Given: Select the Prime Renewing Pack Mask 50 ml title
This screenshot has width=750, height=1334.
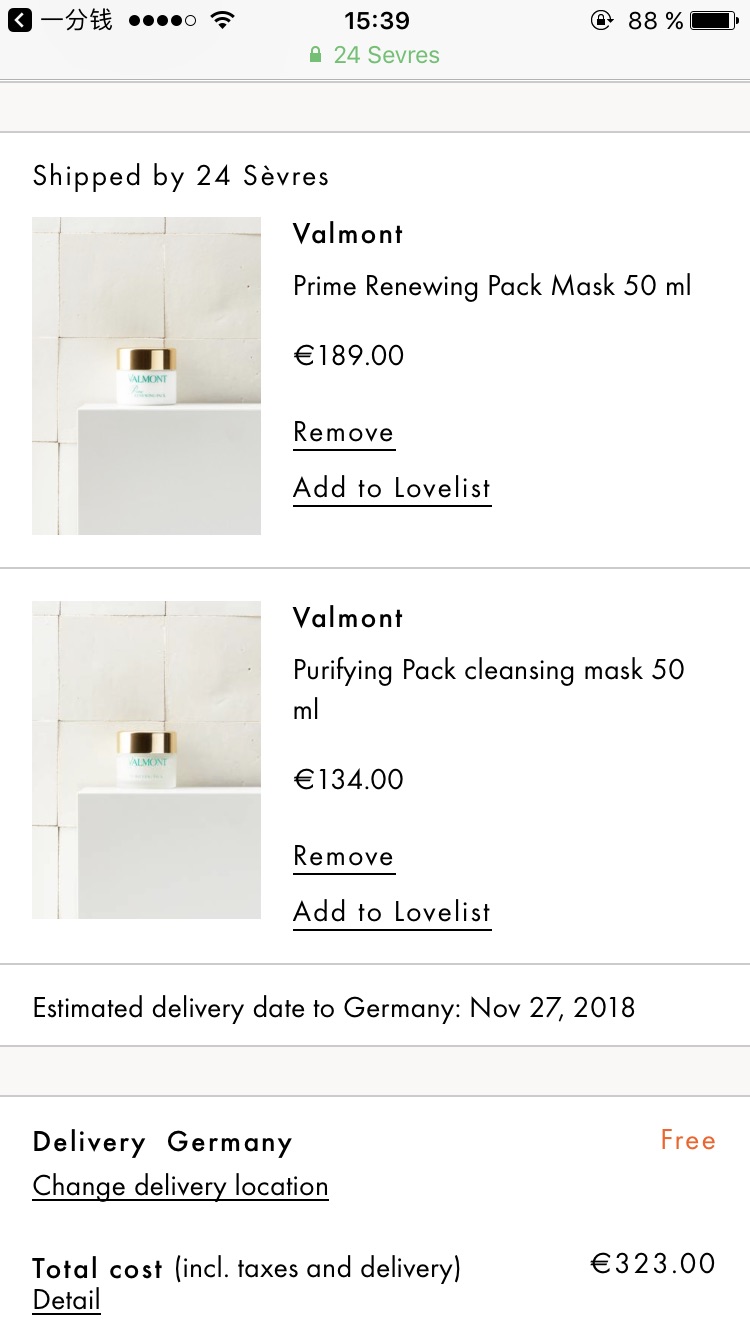Looking at the screenshot, I should click(x=492, y=287).
